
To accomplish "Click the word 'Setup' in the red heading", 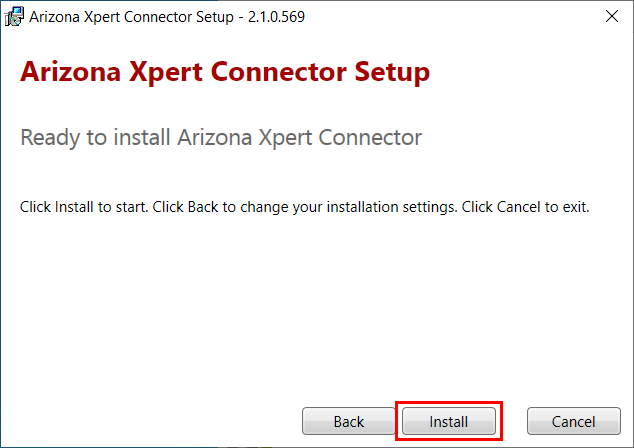I will tap(392, 73).
